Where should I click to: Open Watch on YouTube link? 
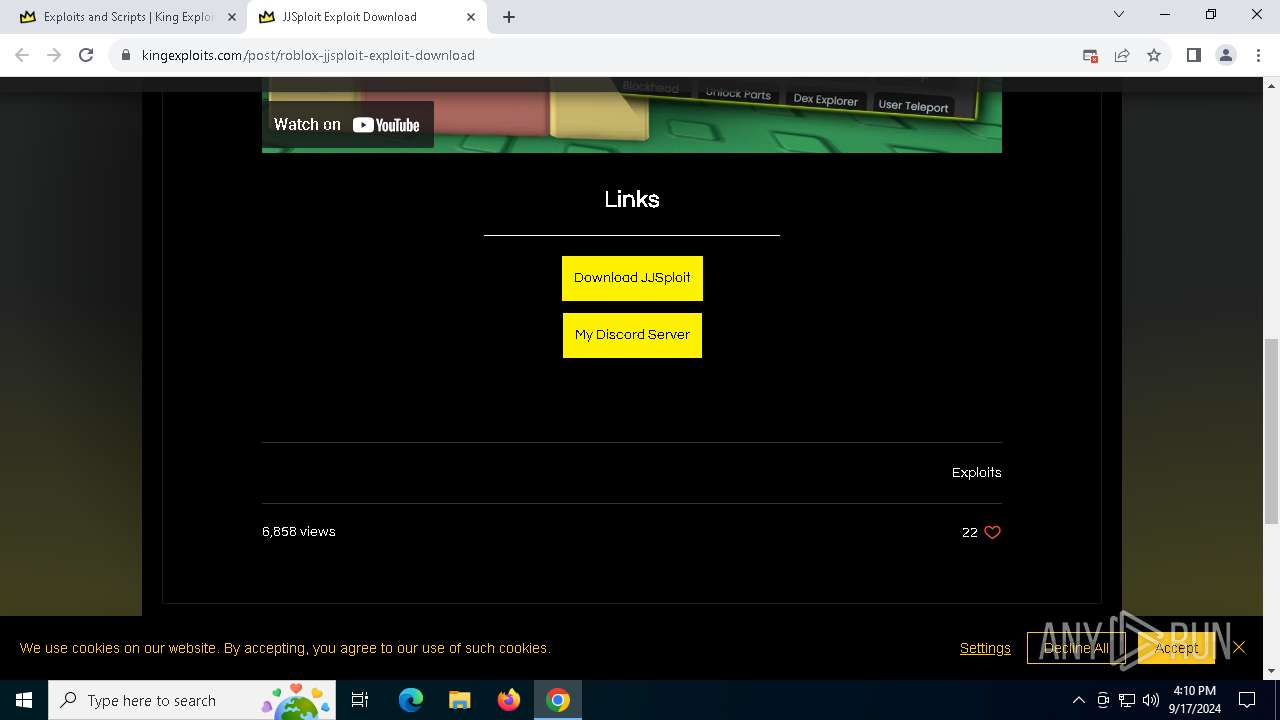pyautogui.click(x=347, y=125)
